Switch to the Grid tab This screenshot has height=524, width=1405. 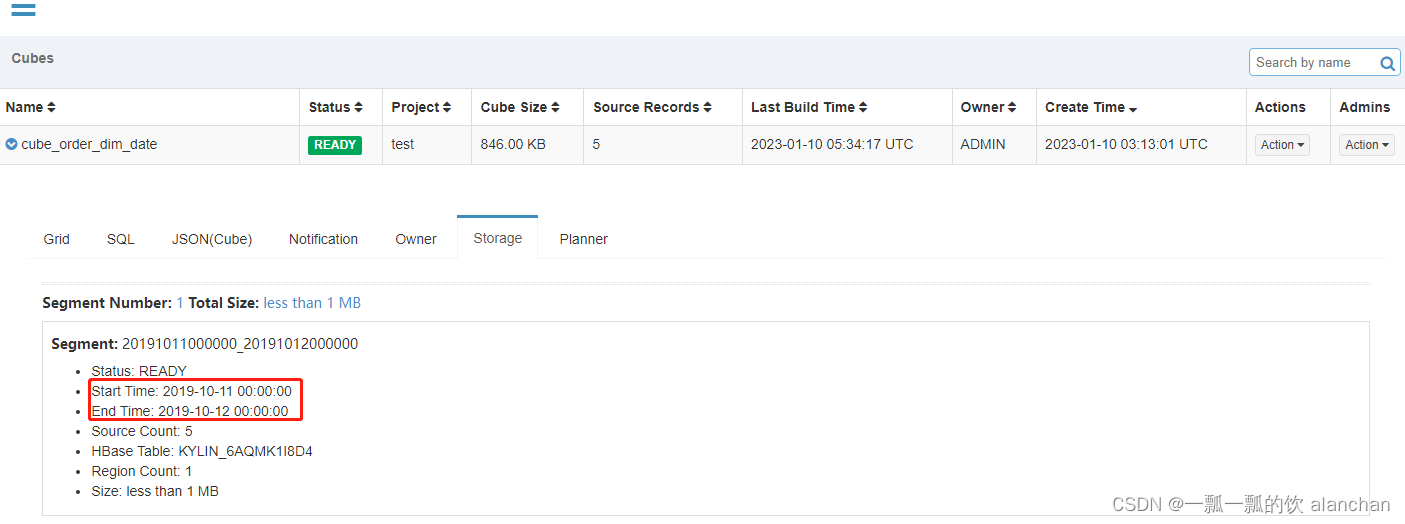[x=57, y=239]
